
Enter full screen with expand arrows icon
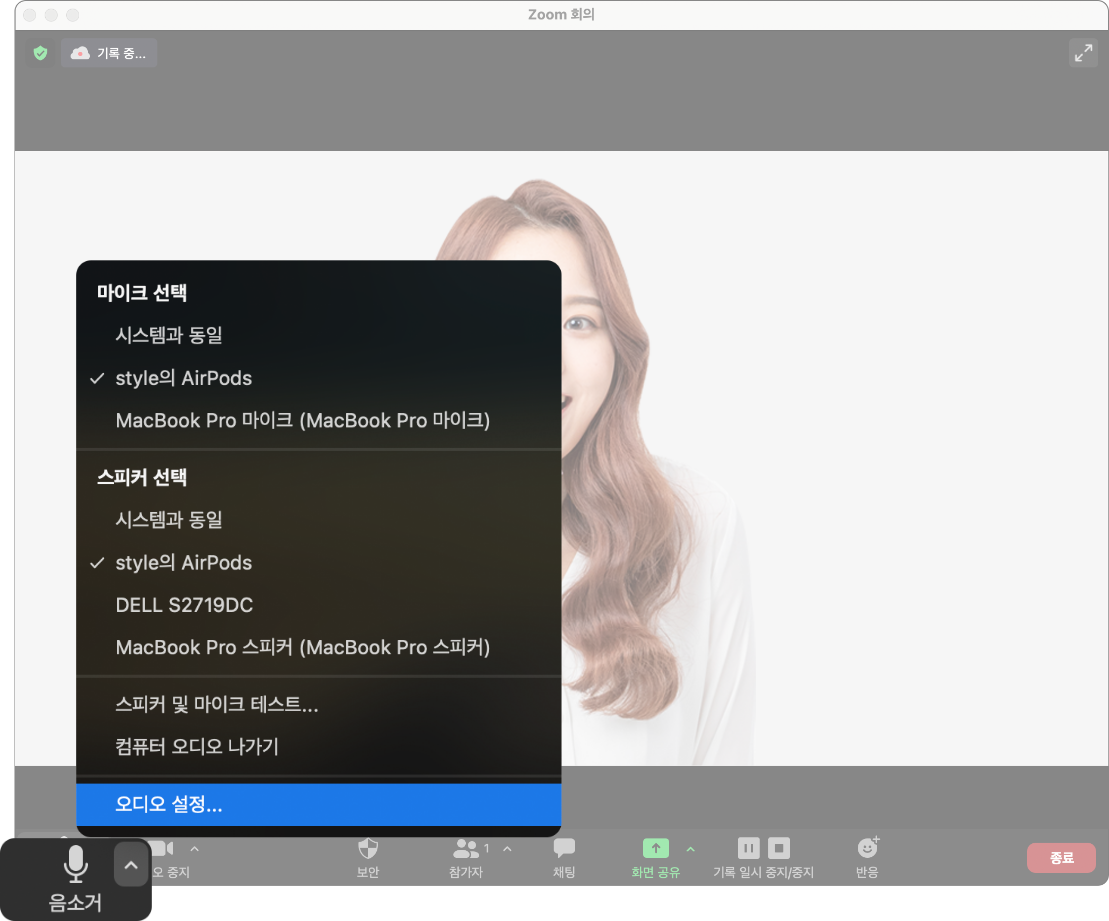click(1083, 53)
